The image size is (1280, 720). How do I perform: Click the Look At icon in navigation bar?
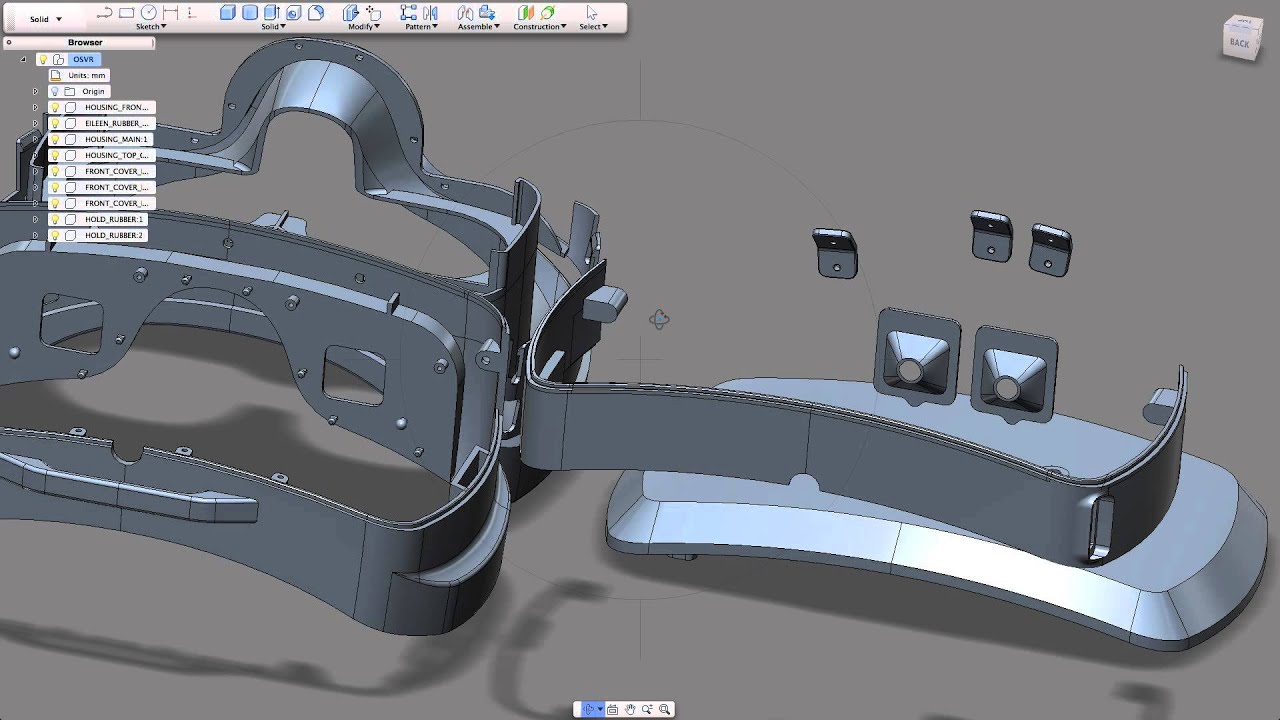click(x=612, y=709)
